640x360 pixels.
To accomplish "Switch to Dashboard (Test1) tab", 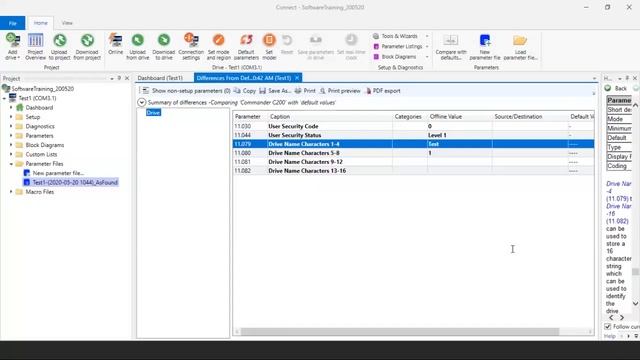I will point(160,78).
